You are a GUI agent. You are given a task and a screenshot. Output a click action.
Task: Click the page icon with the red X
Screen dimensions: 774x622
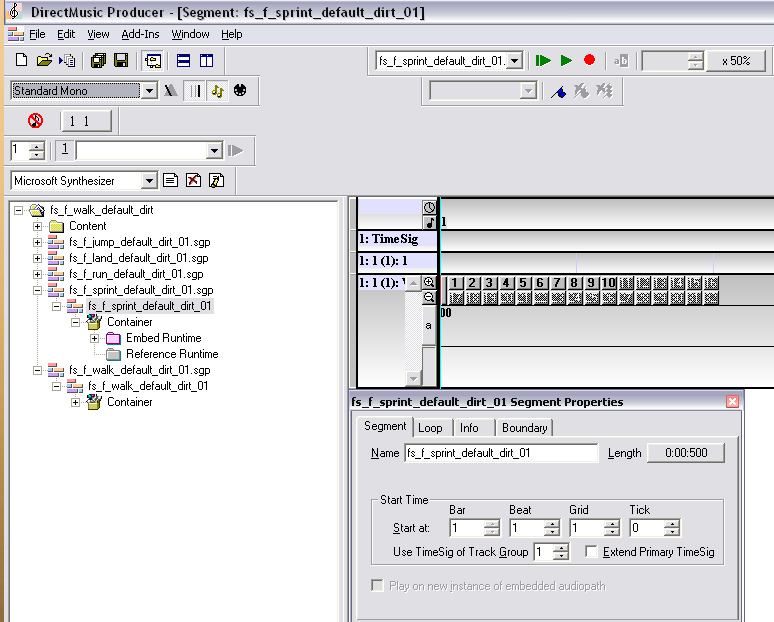point(193,181)
